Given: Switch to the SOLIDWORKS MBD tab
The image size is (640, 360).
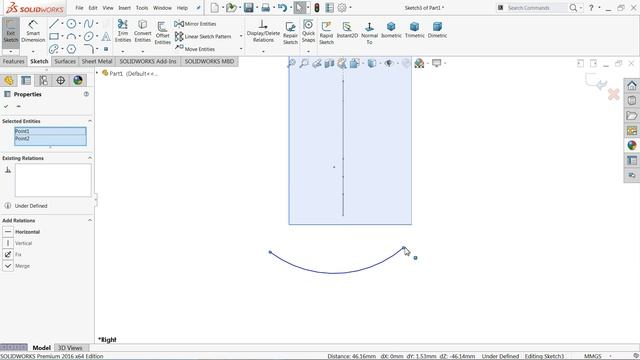Looking at the screenshot, I should 209,61.
